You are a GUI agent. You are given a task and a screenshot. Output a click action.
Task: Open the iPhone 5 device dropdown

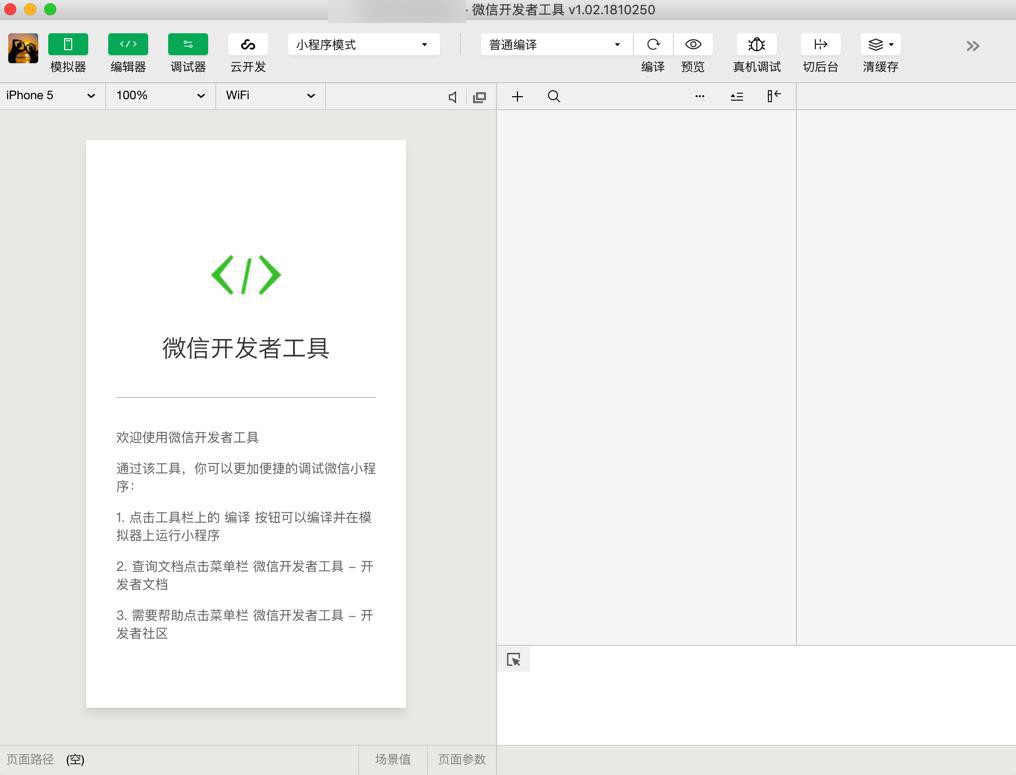click(51, 95)
